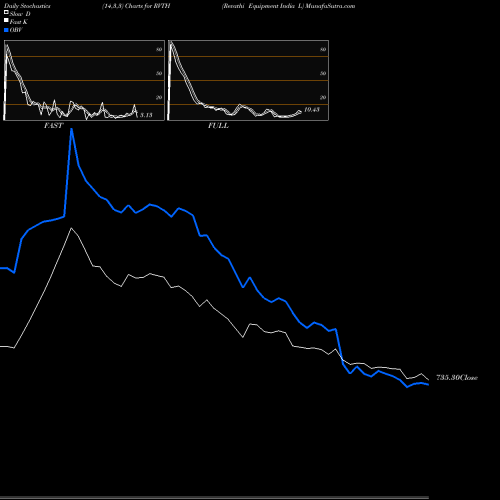Image resolution: width=500 pixels, height=500 pixels.
Task: Click the 80 level label in FULL chart
Action: click(323, 49)
